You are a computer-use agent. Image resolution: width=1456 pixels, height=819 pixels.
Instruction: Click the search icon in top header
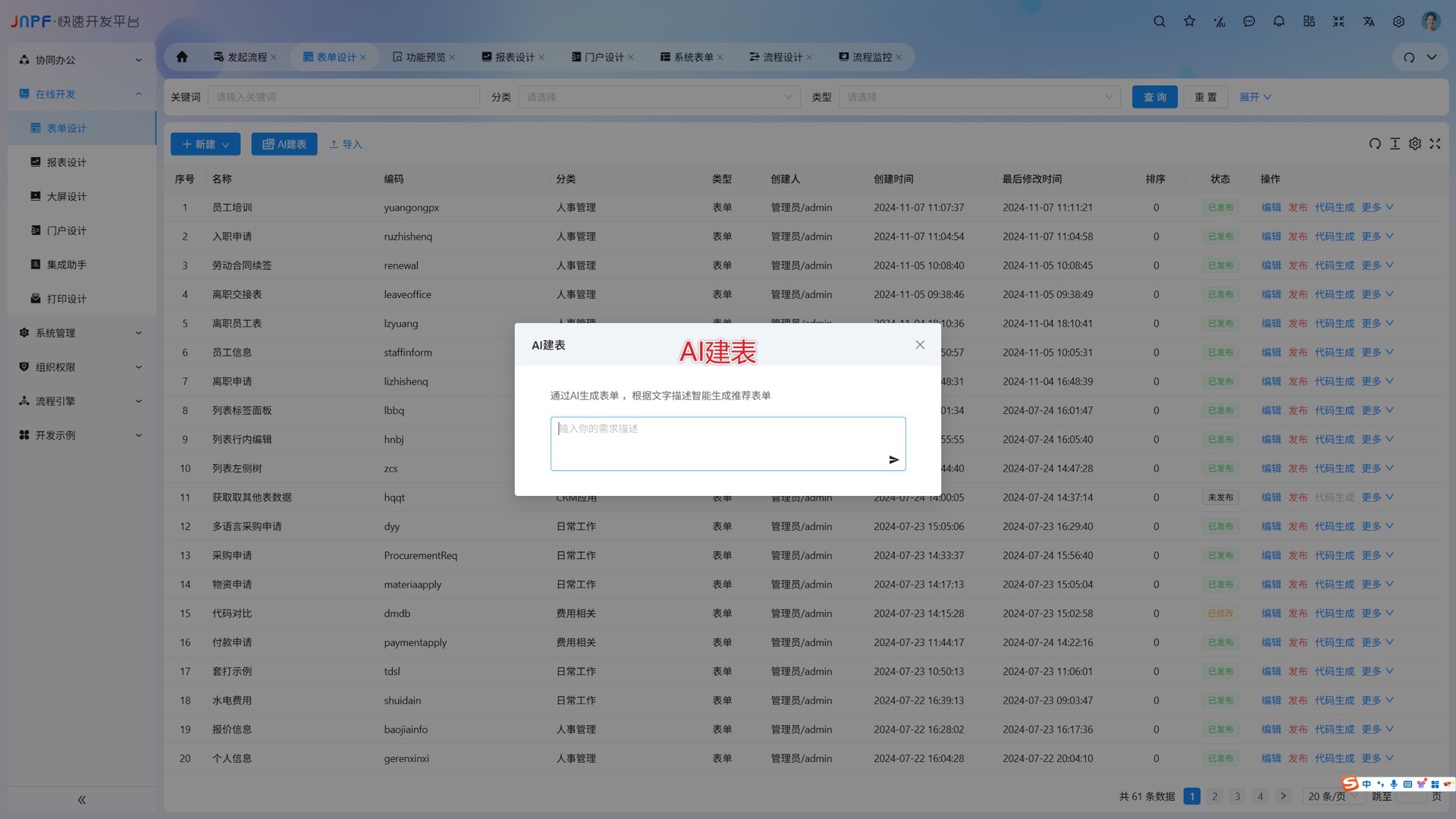(x=1159, y=21)
